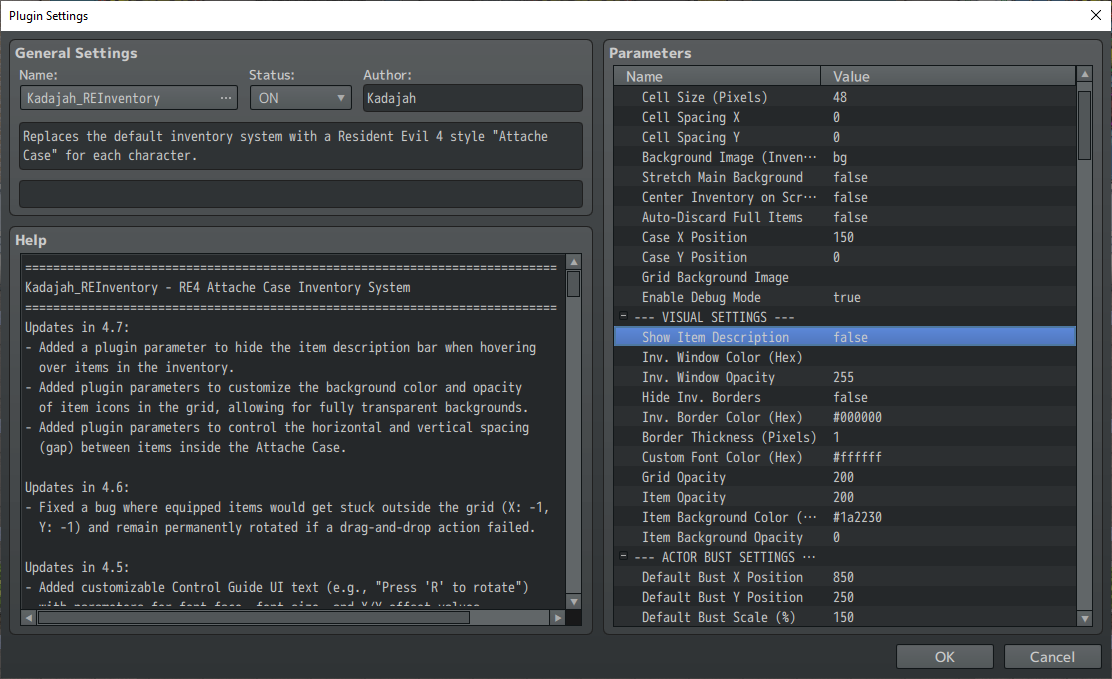
Task: Click the Name column header
Action: pyautogui.click(x=717, y=76)
